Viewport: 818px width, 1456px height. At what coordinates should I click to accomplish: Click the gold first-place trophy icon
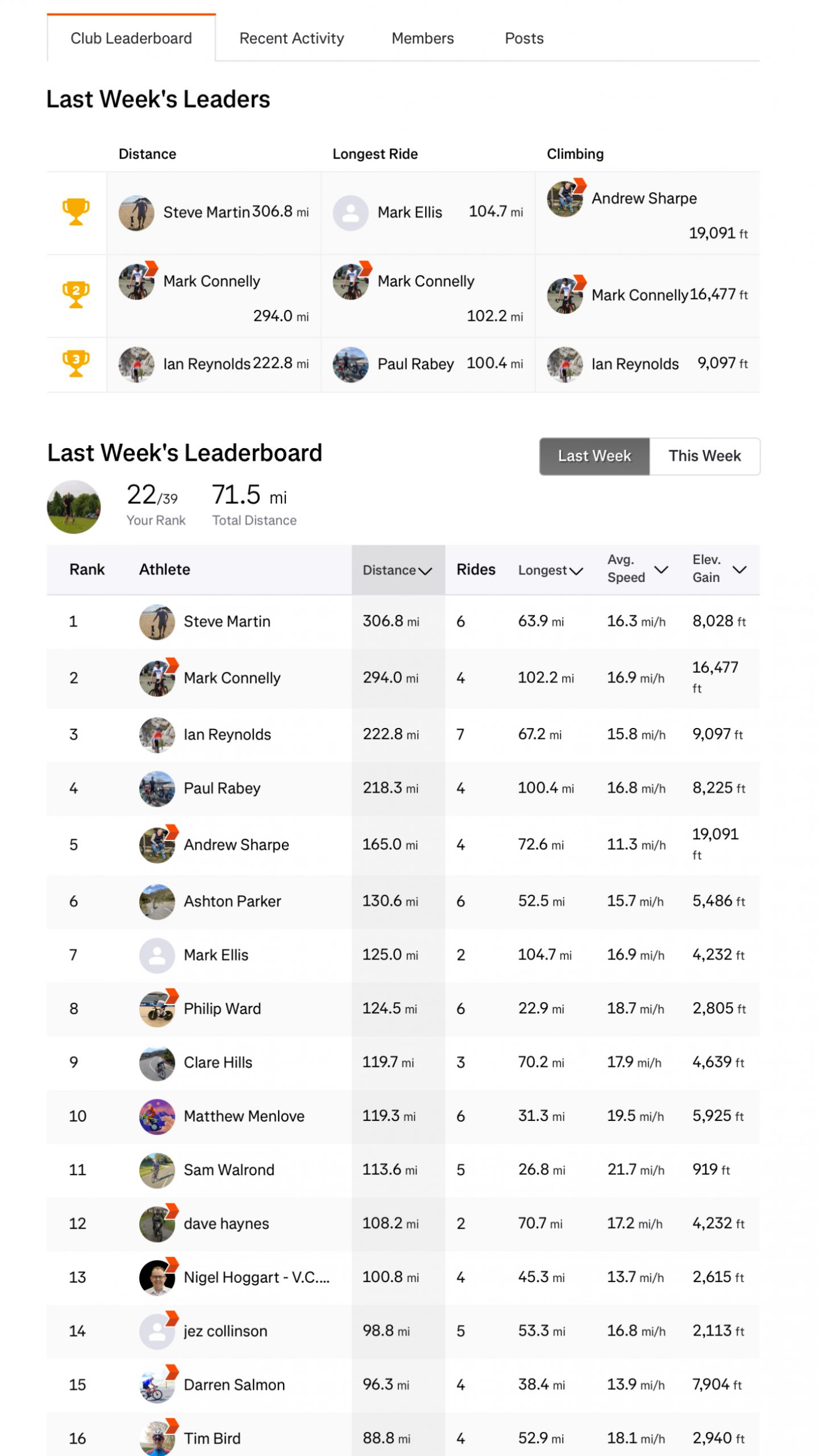[x=76, y=212]
